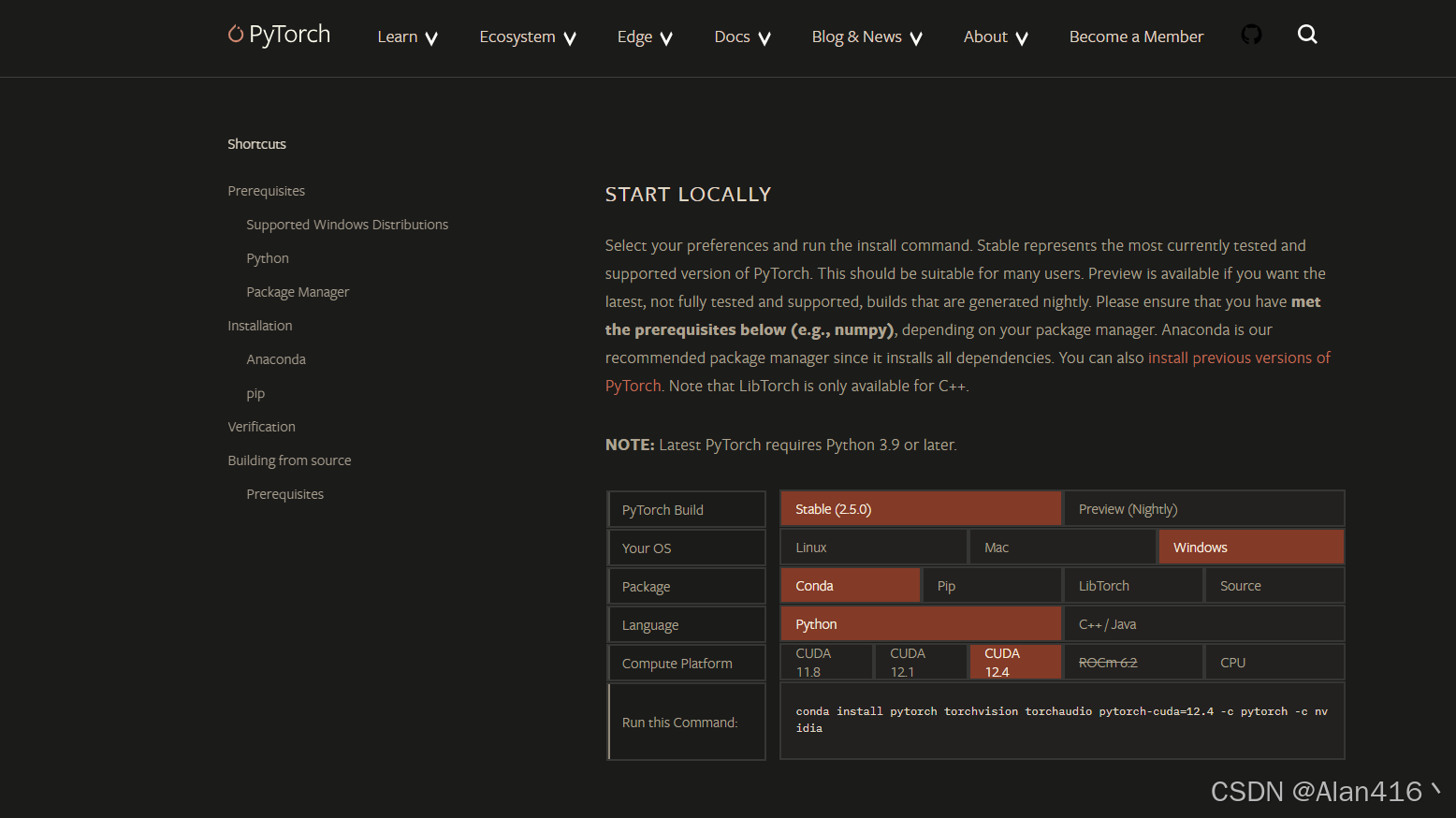Viewport: 1456px width, 818px height.
Task: Click Become a Member link
Action: coord(1136,37)
